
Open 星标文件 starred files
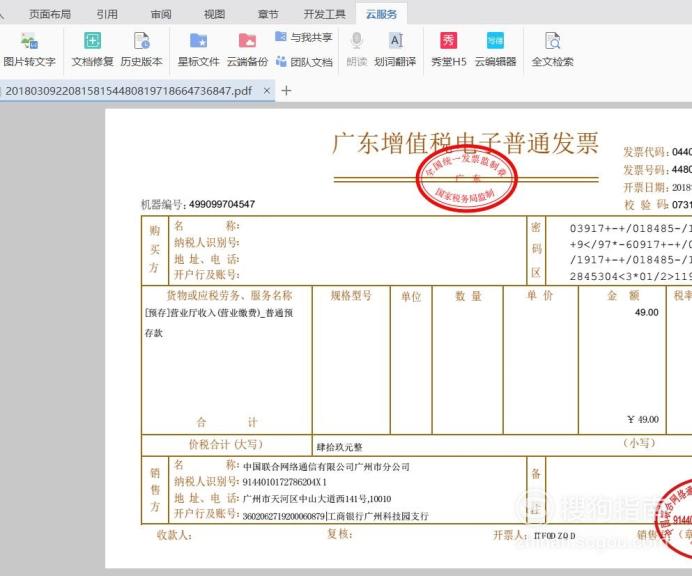pos(198,49)
